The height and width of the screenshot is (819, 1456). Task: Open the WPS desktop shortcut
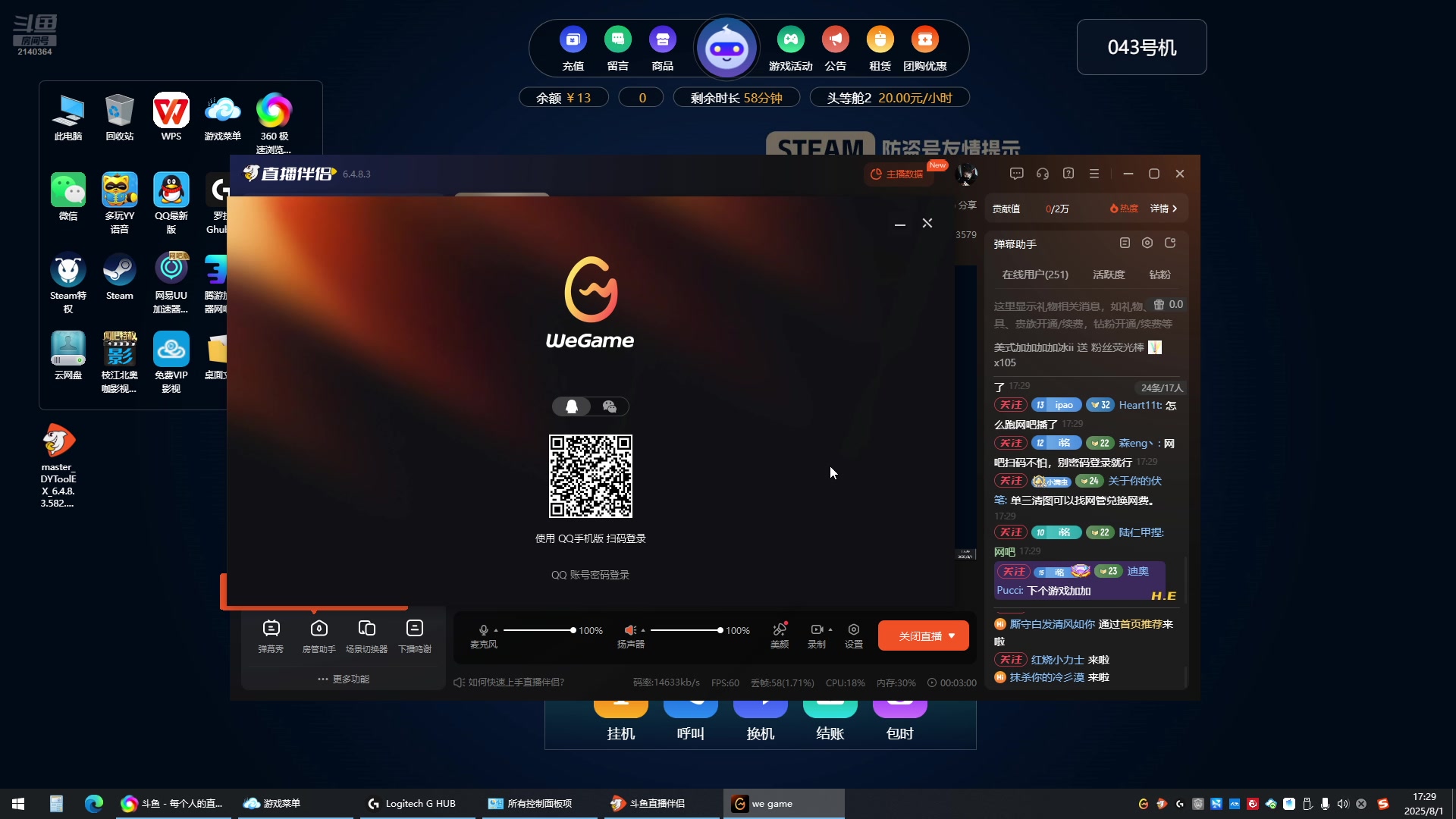point(171,118)
